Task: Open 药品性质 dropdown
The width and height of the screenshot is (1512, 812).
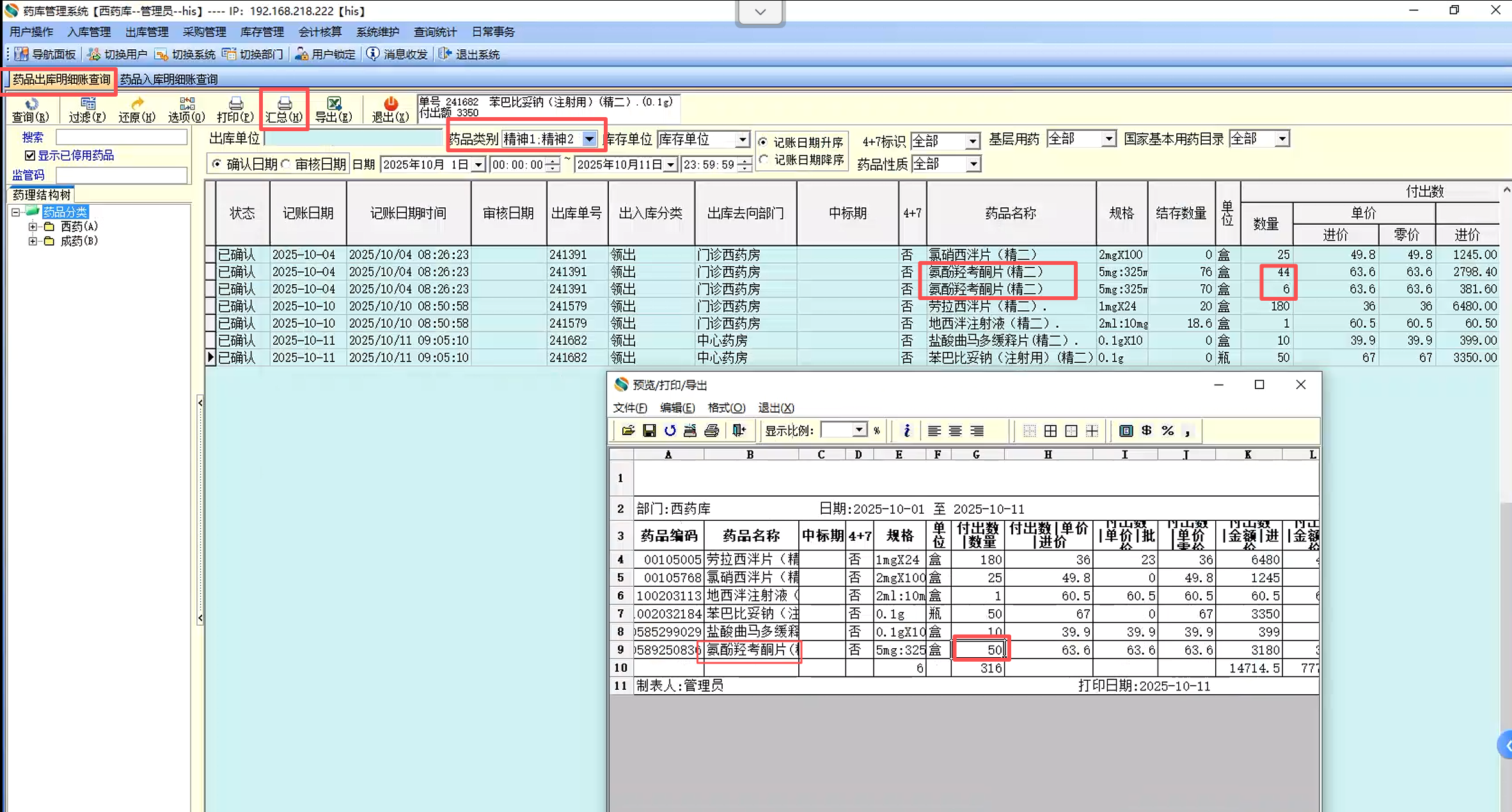Action: point(972,164)
